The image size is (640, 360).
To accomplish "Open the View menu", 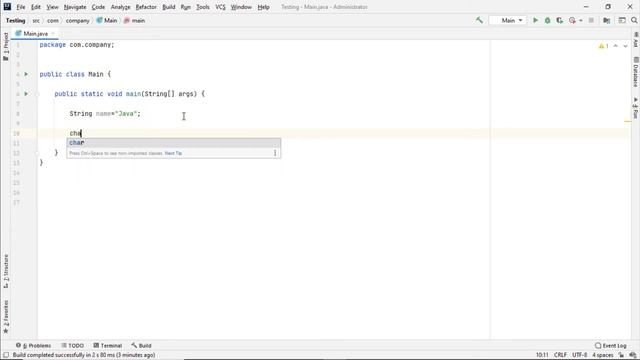I will pyautogui.click(x=52, y=7).
